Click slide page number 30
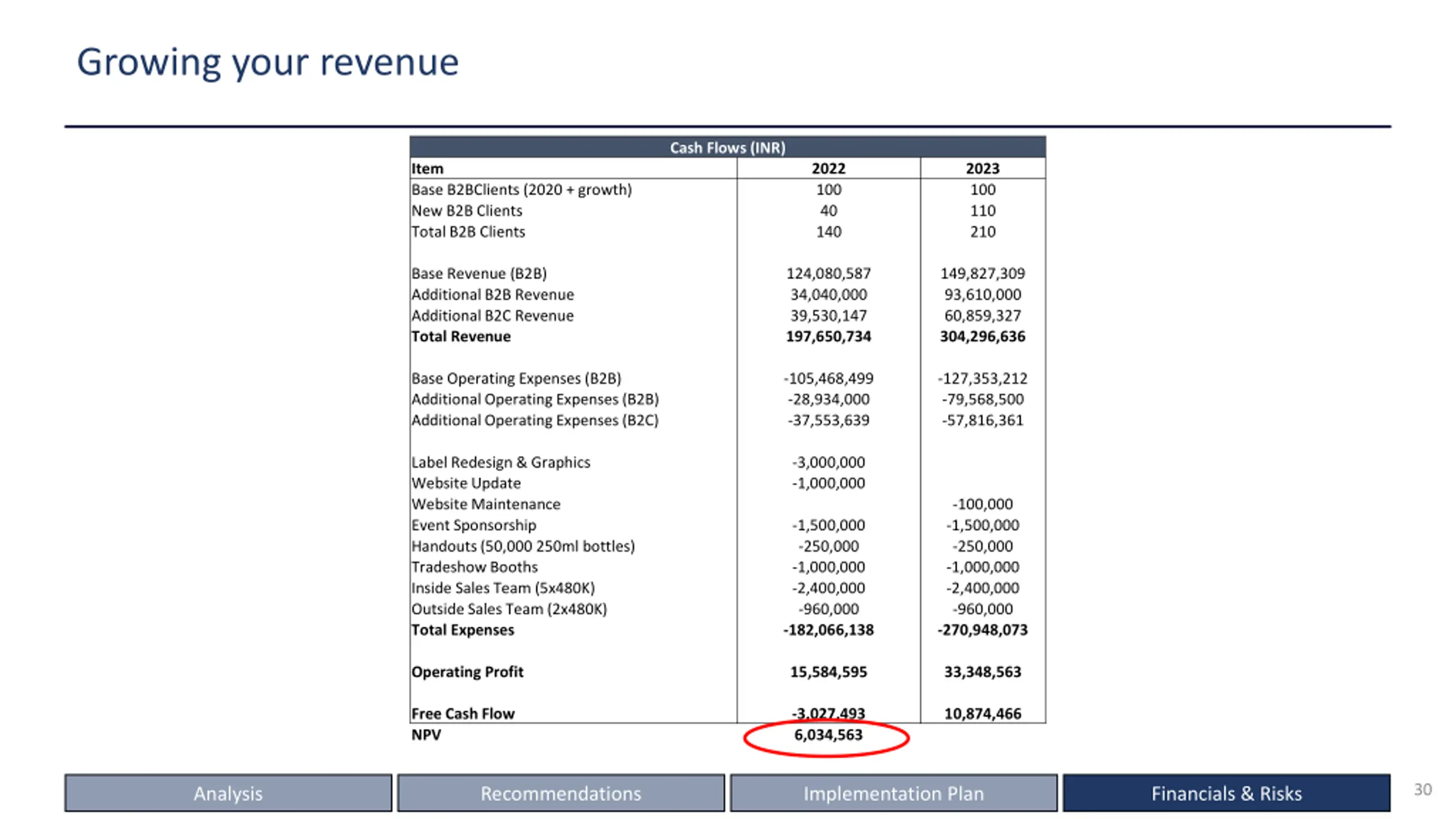 (x=1423, y=789)
